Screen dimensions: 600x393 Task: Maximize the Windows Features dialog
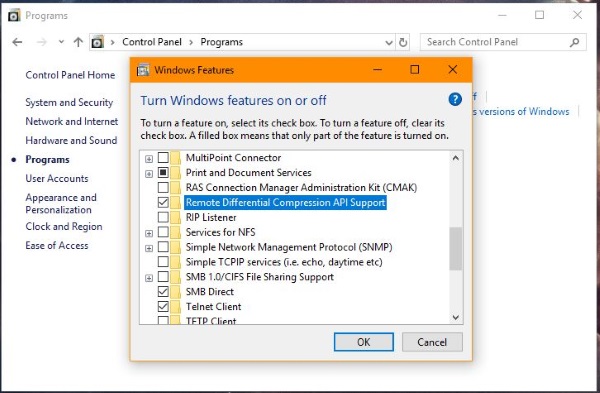point(414,70)
